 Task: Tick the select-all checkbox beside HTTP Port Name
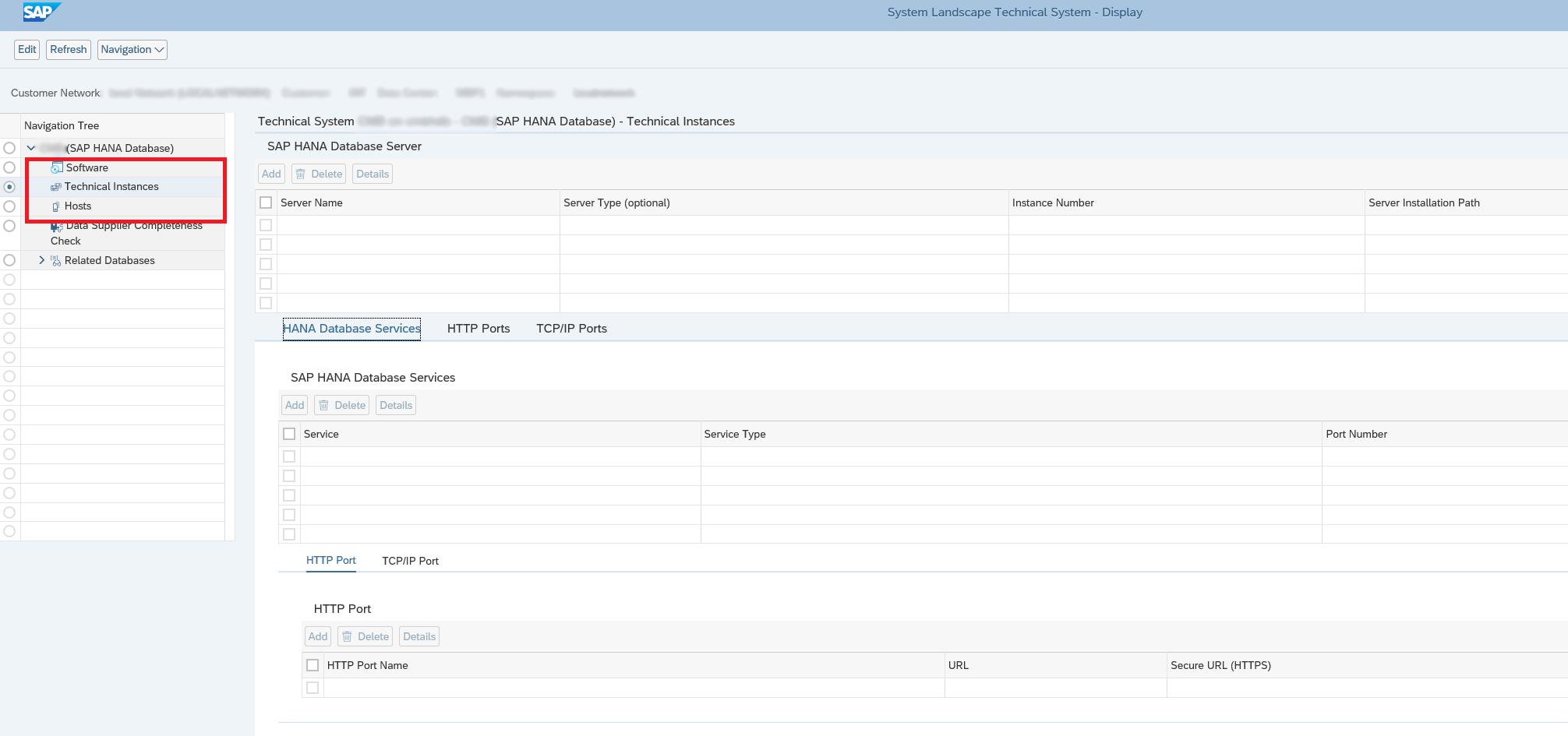pyautogui.click(x=313, y=665)
